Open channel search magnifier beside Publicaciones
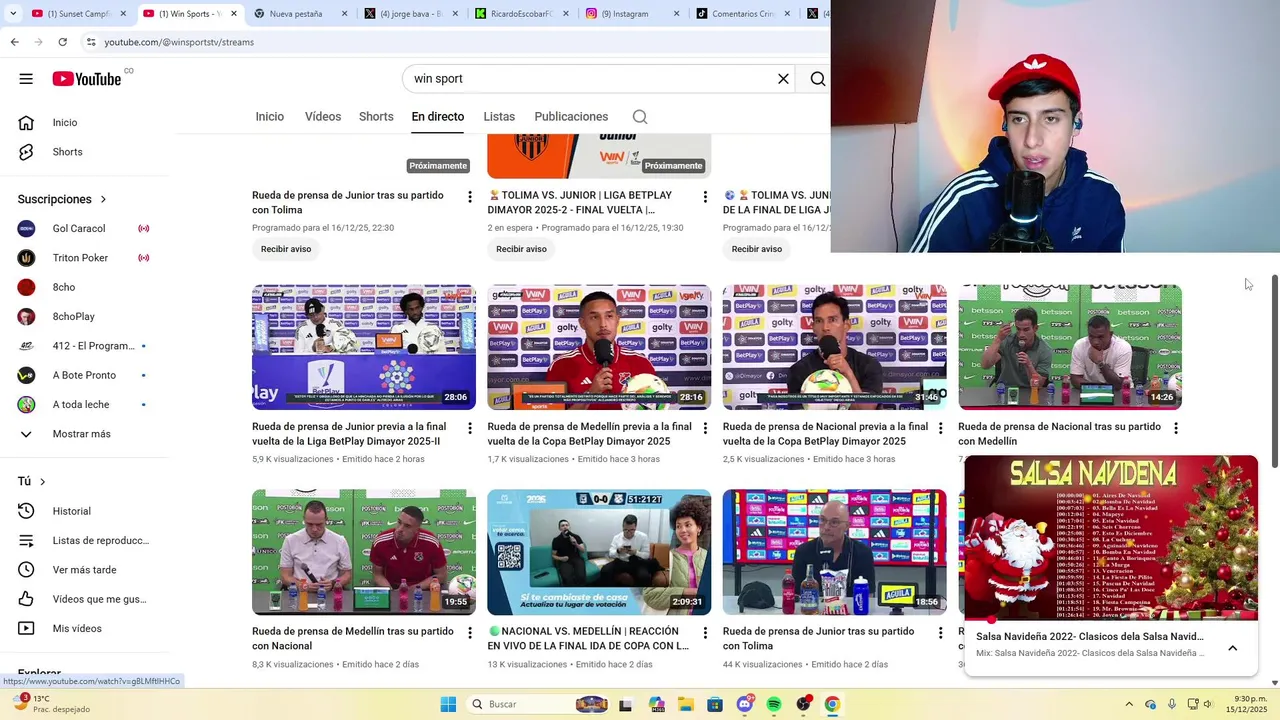The height and width of the screenshot is (720, 1280). (640, 117)
